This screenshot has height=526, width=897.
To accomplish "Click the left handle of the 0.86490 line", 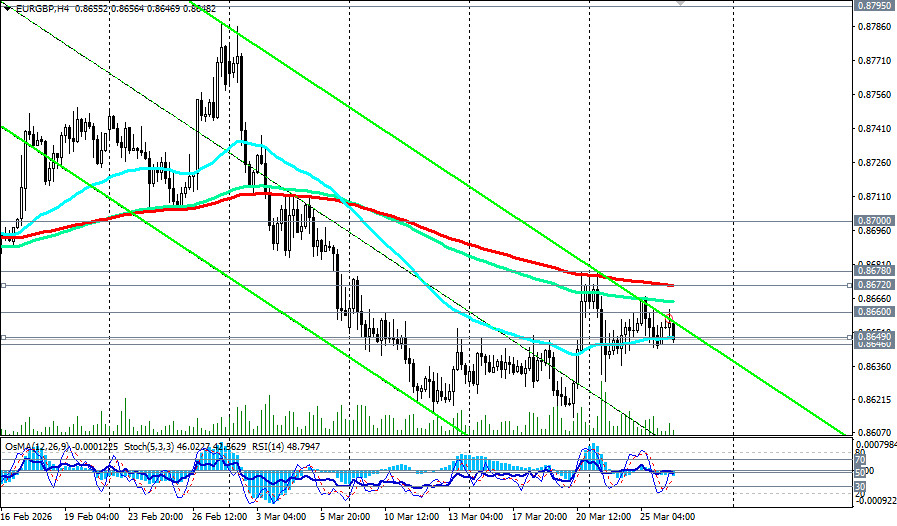I will [x=3, y=338].
